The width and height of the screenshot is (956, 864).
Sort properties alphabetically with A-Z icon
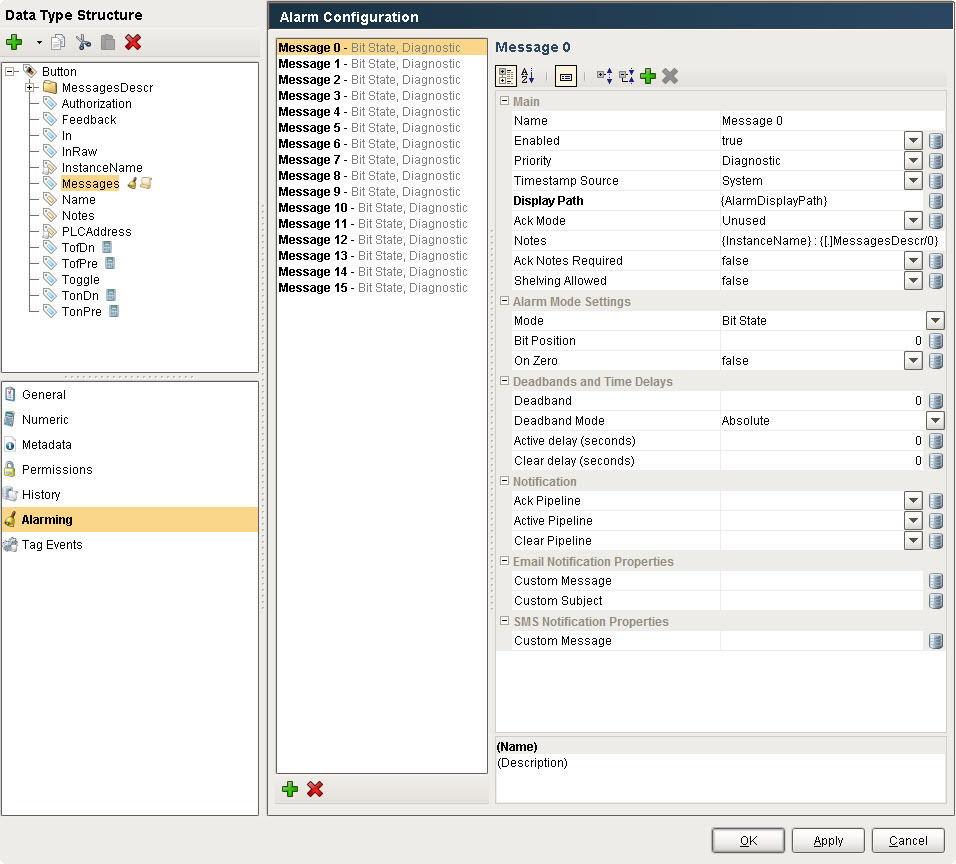coord(529,76)
